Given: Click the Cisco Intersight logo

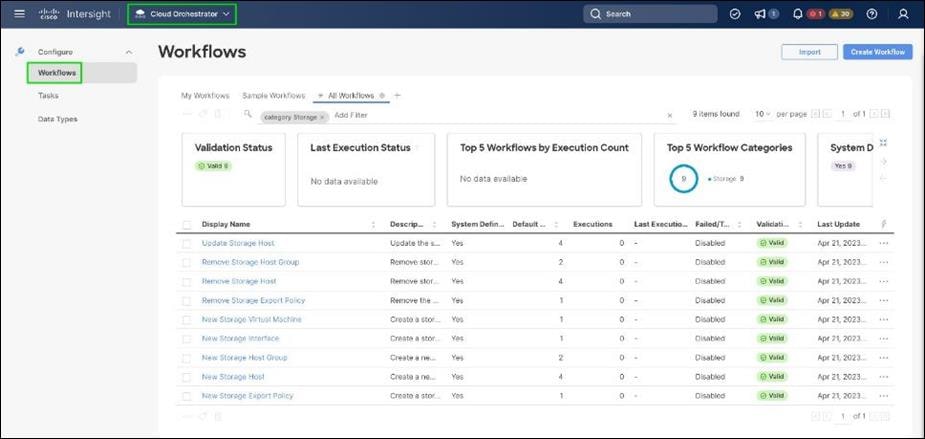Looking at the screenshot, I should (75, 14).
